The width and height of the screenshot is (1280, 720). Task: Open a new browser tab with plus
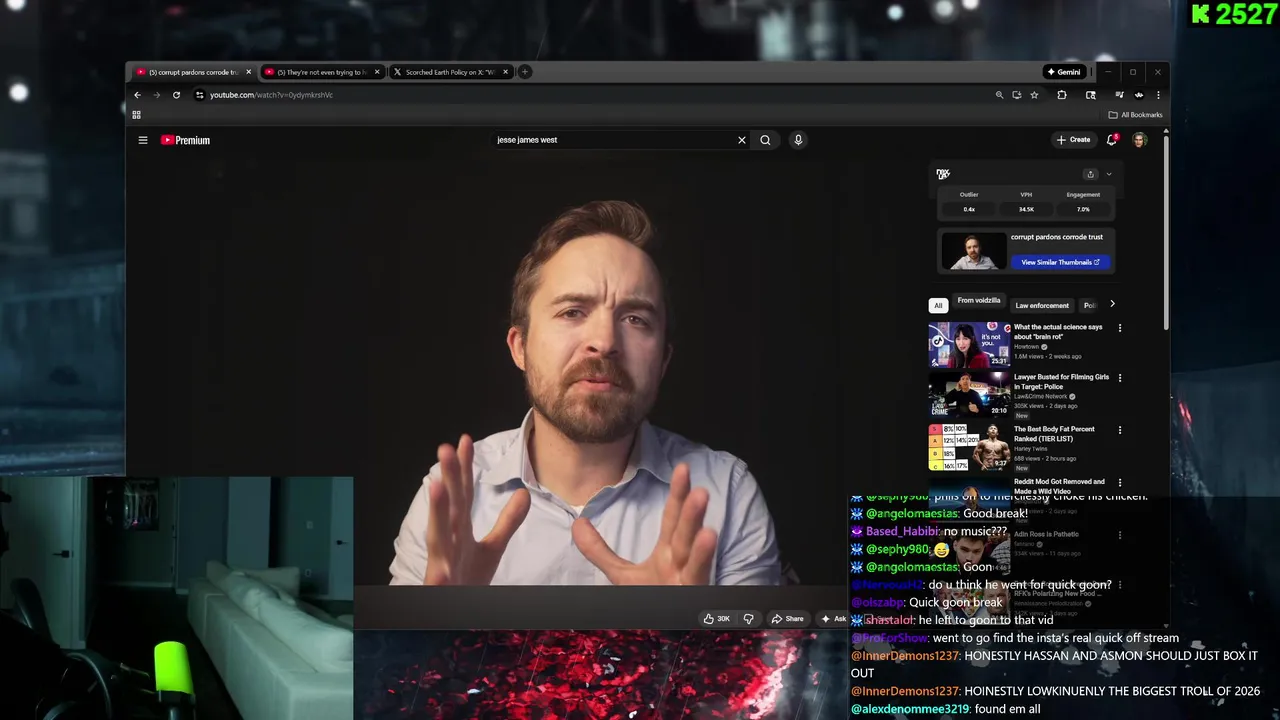524,72
